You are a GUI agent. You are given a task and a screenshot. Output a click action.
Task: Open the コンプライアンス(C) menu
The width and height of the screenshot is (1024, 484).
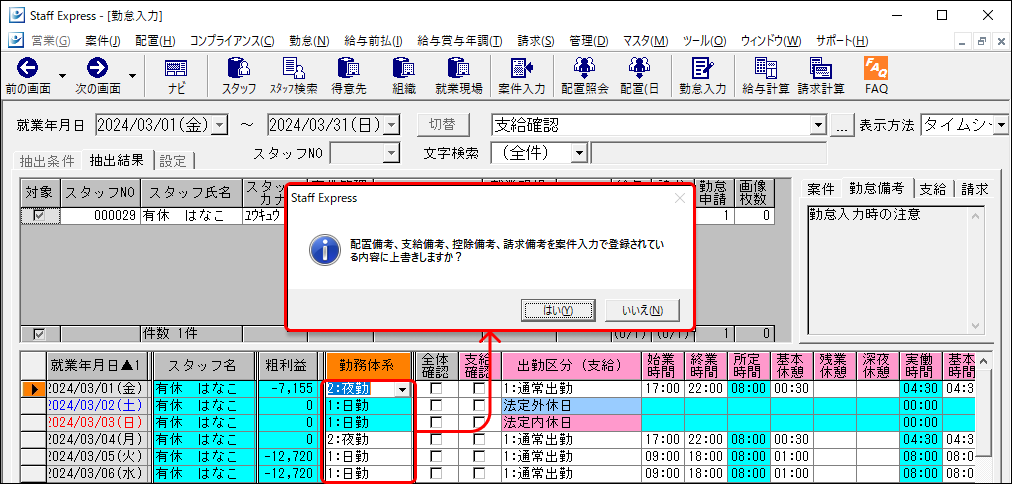tap(232, 41)
